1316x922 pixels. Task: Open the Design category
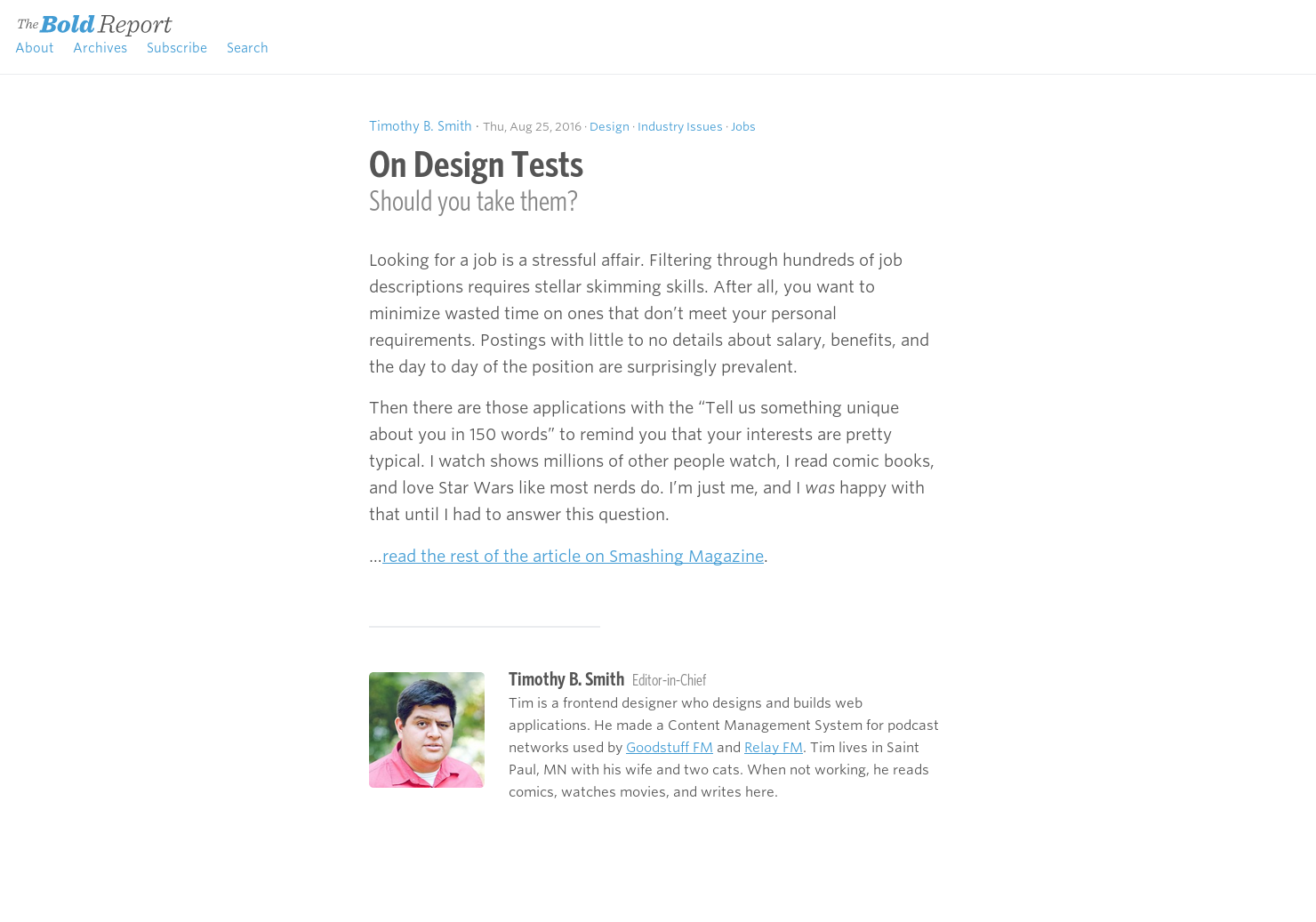point(609,126)
